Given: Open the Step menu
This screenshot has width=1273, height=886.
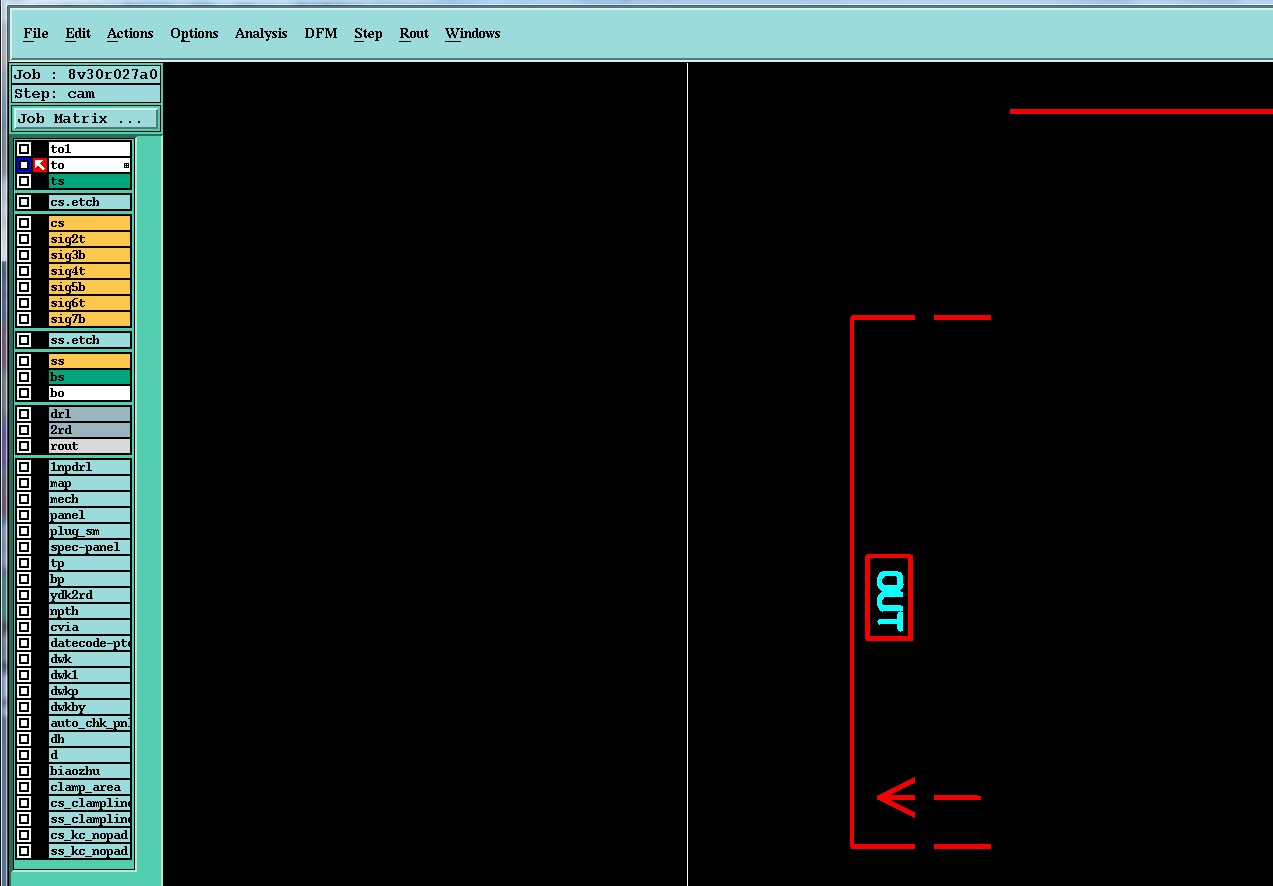Looking at the screenshot, I should 368,34.
